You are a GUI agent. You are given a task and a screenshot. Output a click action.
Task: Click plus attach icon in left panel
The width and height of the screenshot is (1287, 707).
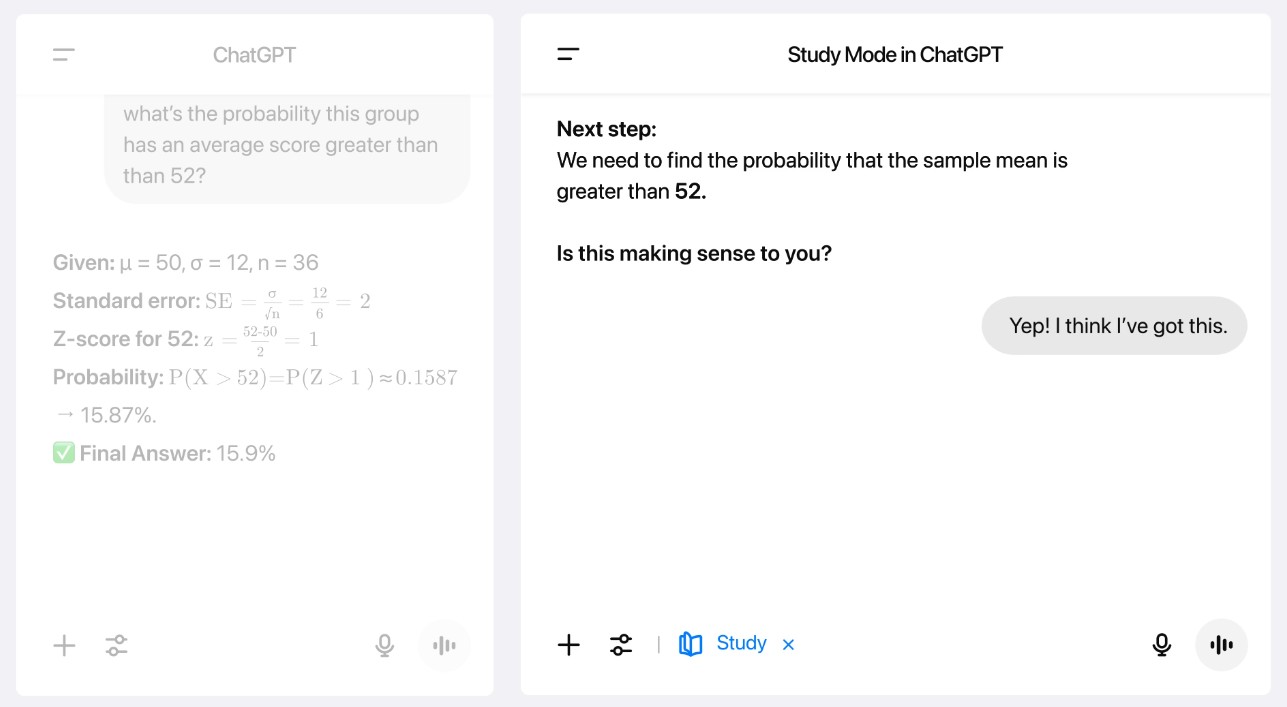point(64,645)
